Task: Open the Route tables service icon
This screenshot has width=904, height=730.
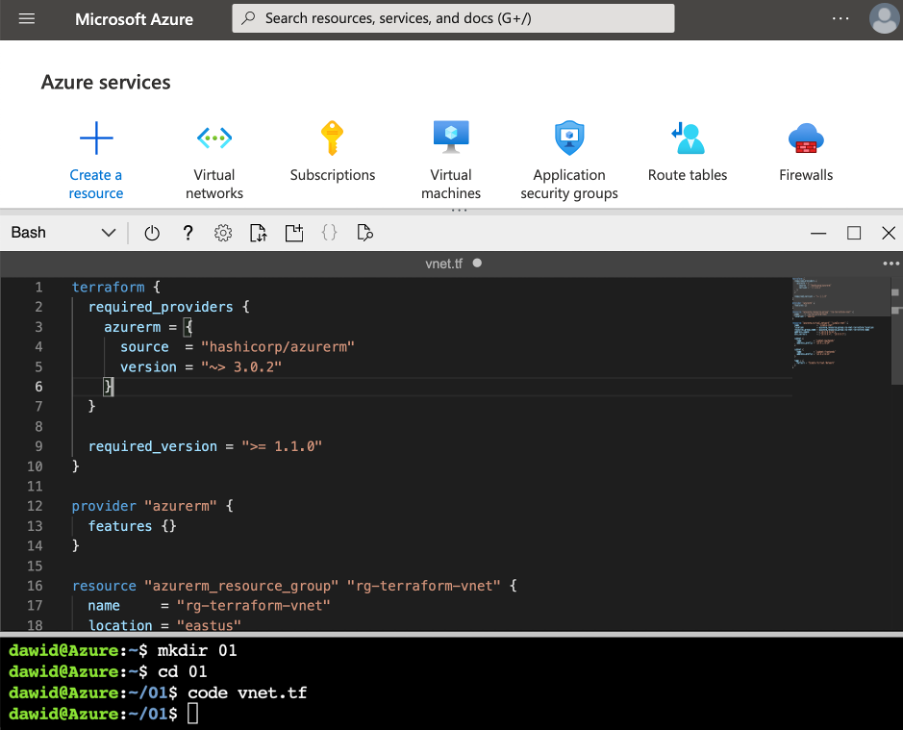Action: tap(688, 138)
